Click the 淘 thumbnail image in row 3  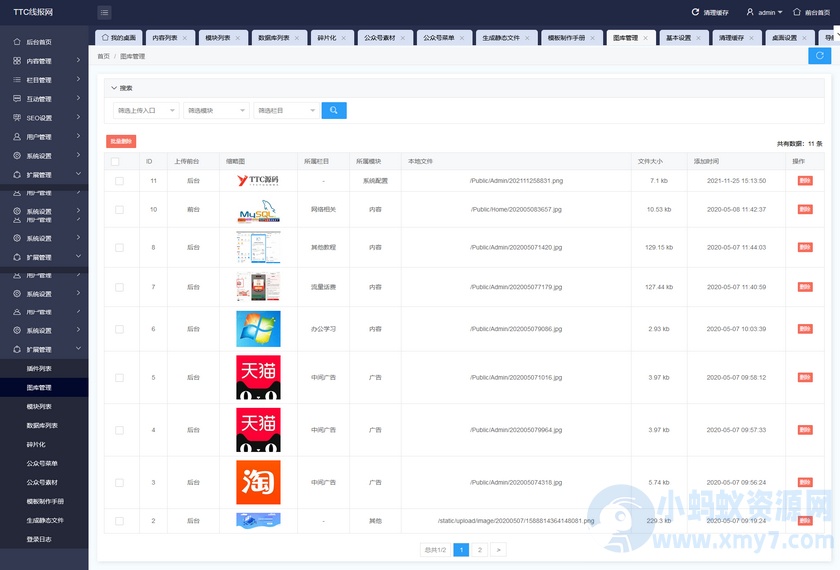(x=258, y=482)
